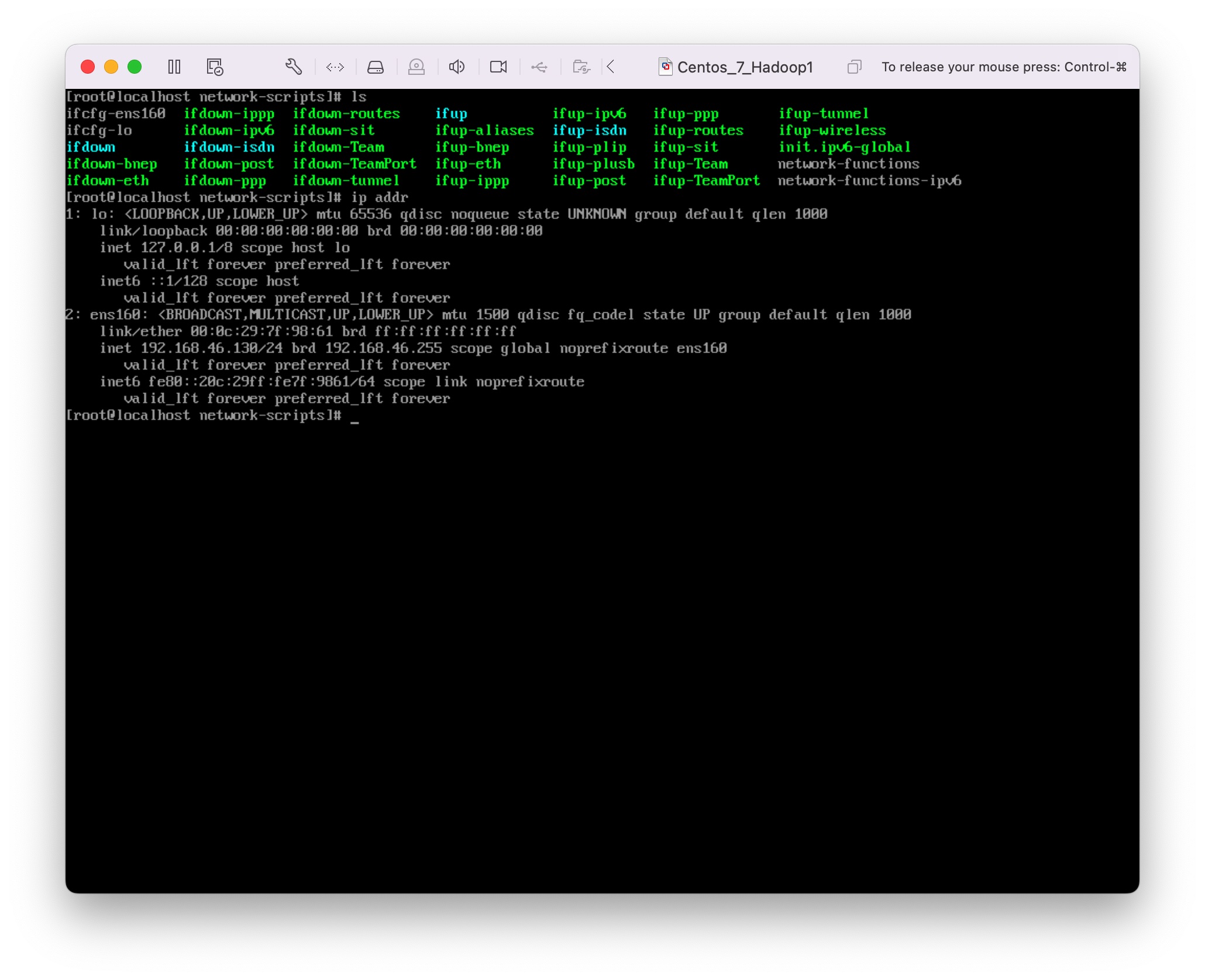Click the Centos_7_Hadoop1 window title
Image resolution: width=1205 pixels, height=980 pixels.
coord(745,67)
